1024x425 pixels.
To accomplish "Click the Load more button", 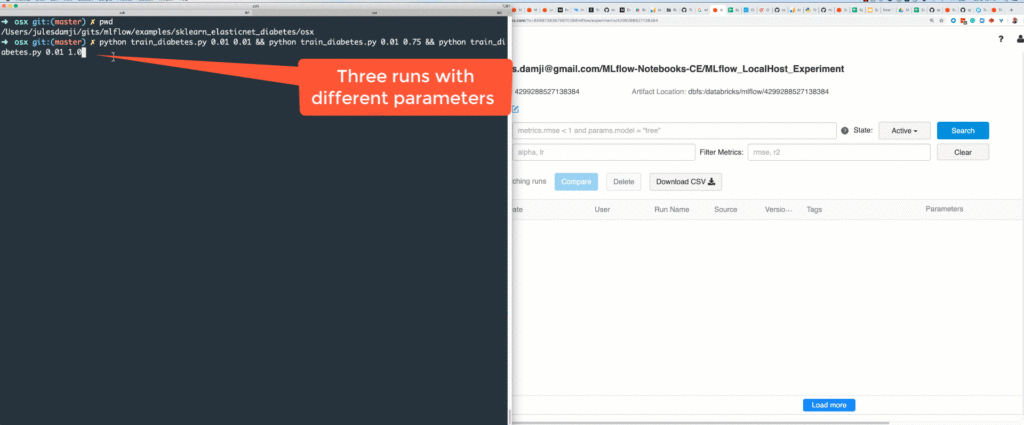I will tap(828, 405).
